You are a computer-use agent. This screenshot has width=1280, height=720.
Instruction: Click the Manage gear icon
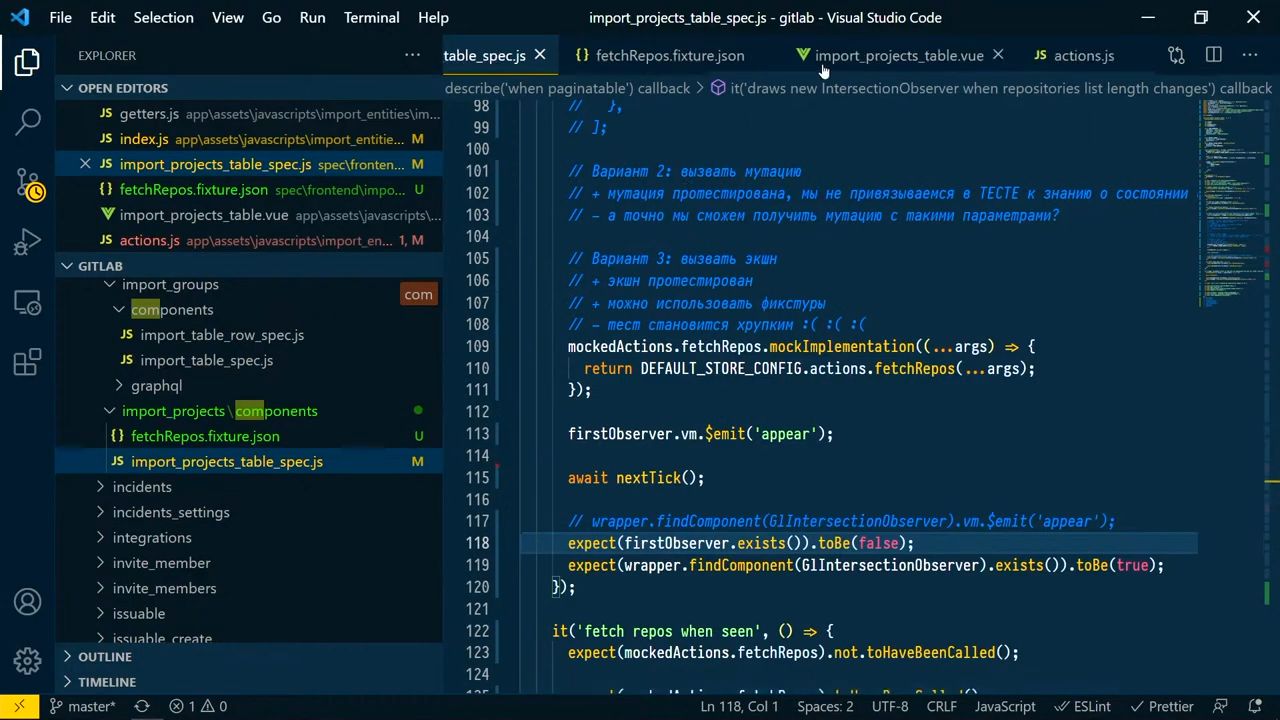coord(28,660)
